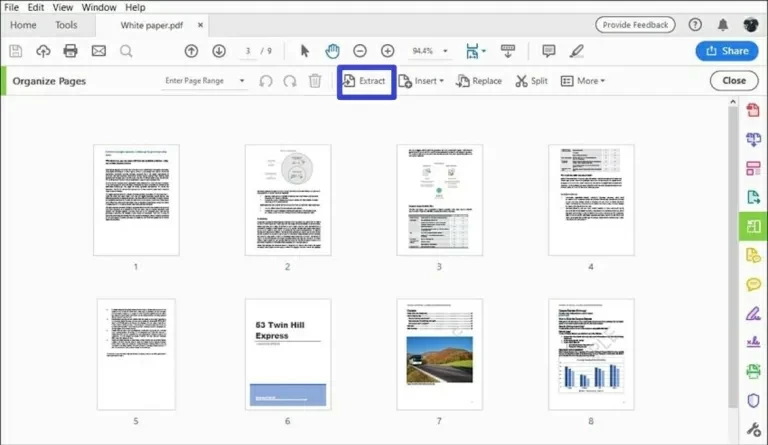Open Export PDF tool in sidebar

click(753, 197)
